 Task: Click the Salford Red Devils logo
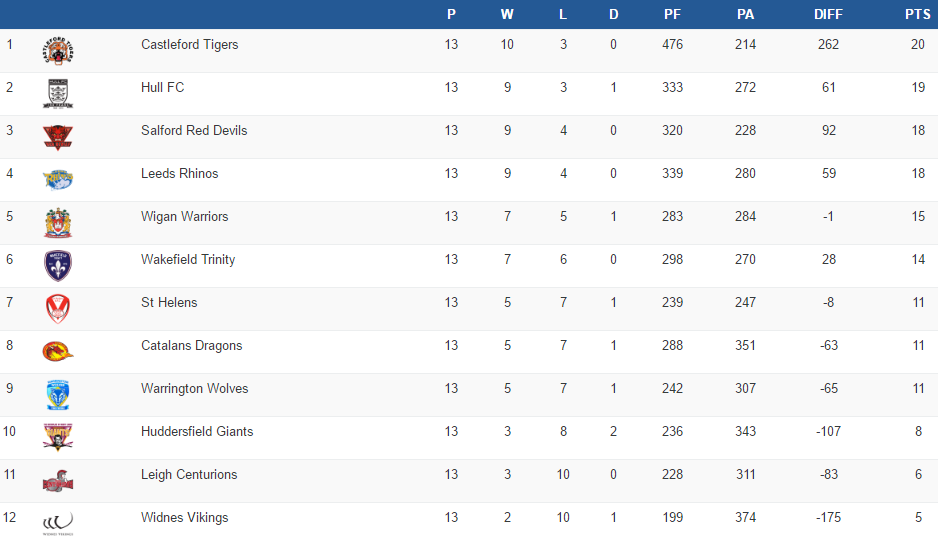point(58,136)
